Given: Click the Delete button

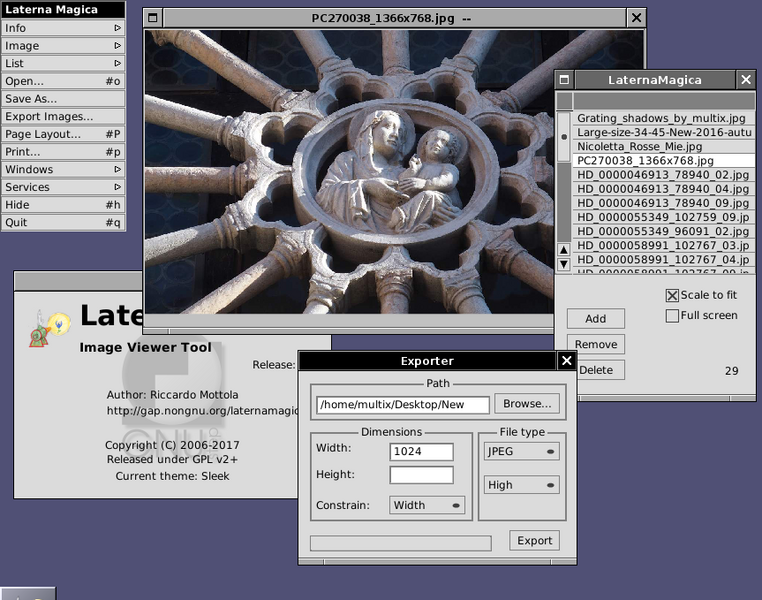Looking at the screenshot, I should [601, 370].
